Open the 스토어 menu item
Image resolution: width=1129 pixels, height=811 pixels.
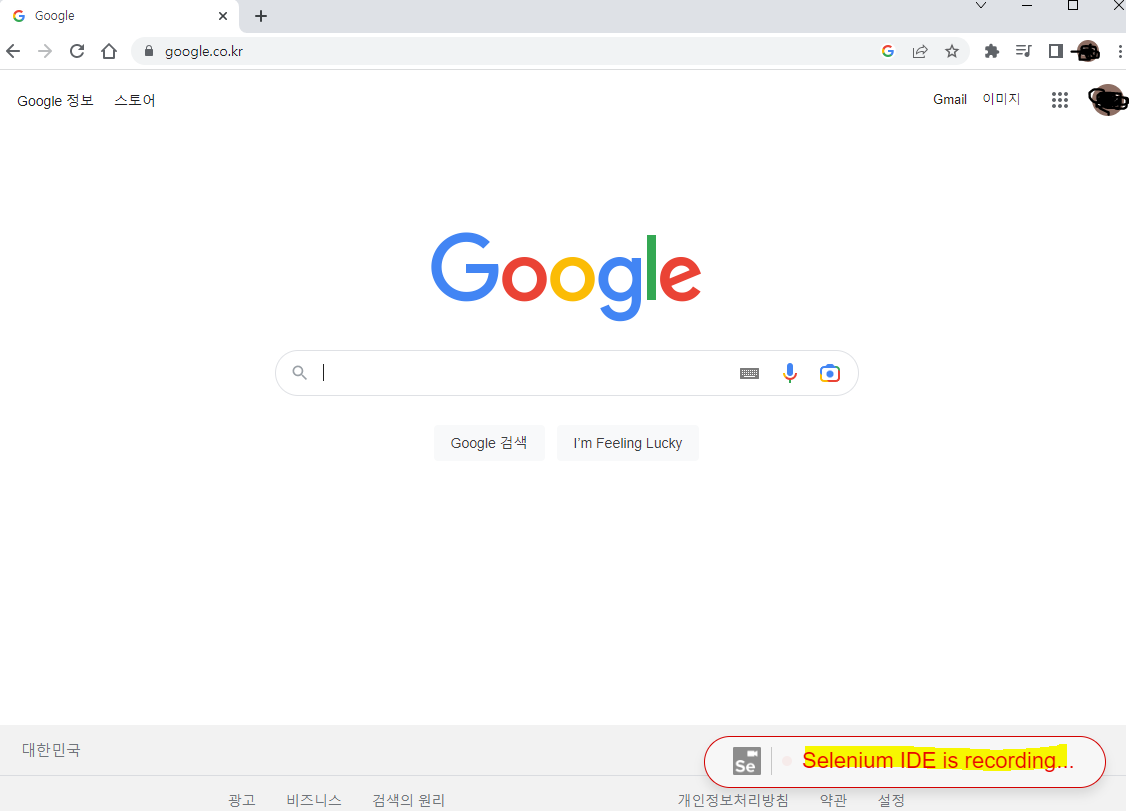click(x=134, y=100)
